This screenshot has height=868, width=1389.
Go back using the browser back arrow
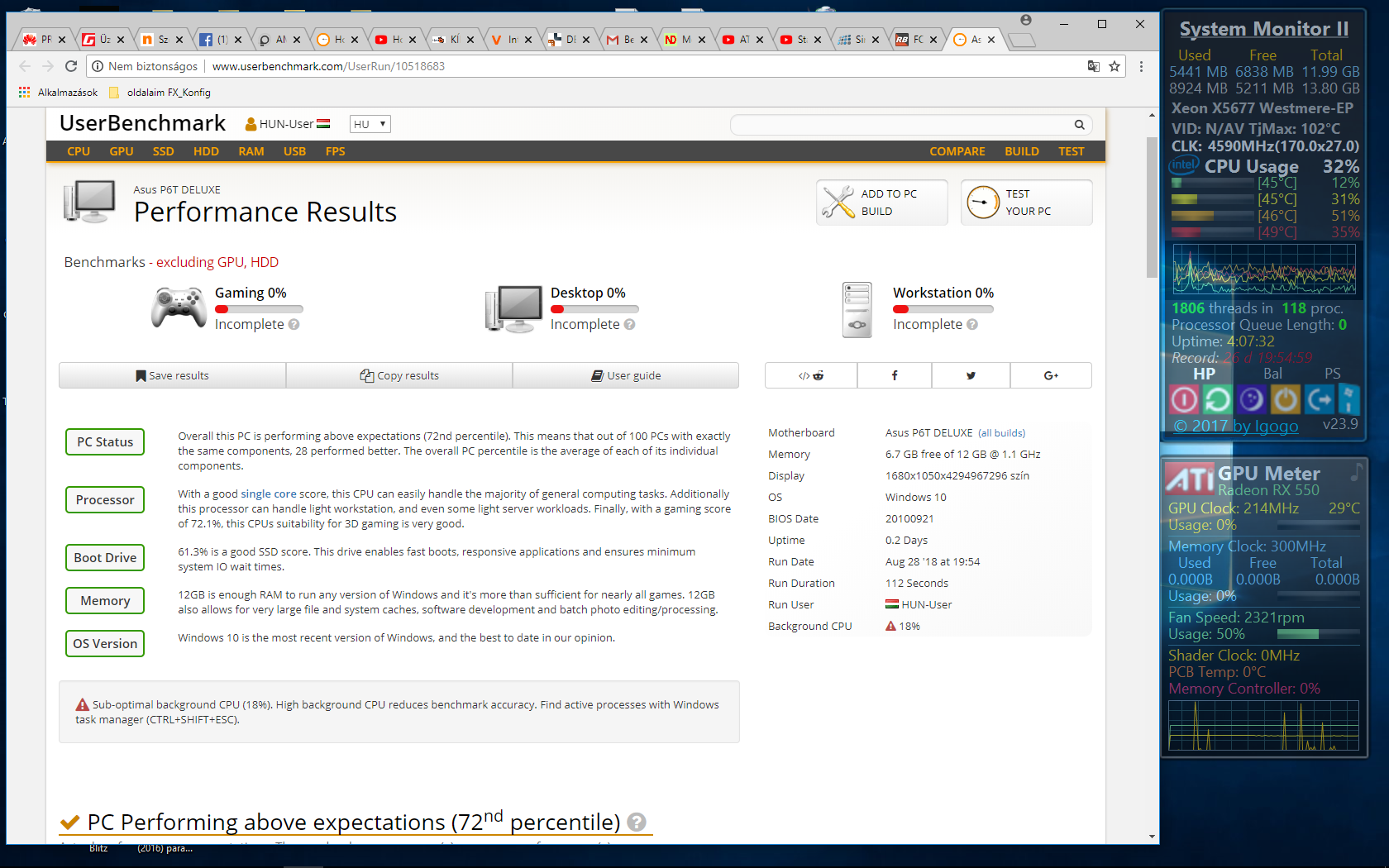tap(25, 66)
